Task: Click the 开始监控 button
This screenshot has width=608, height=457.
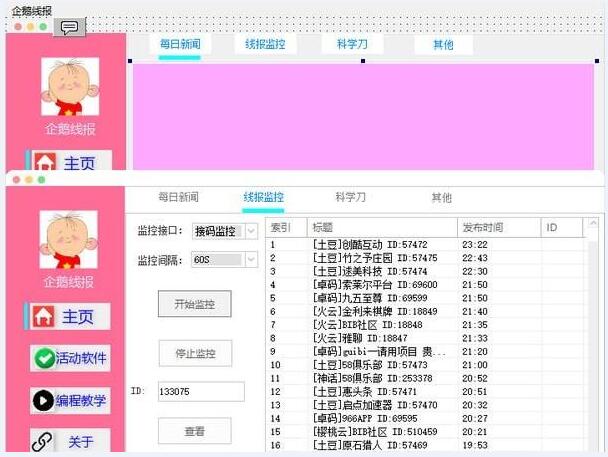Action: (x=195, y=304)
